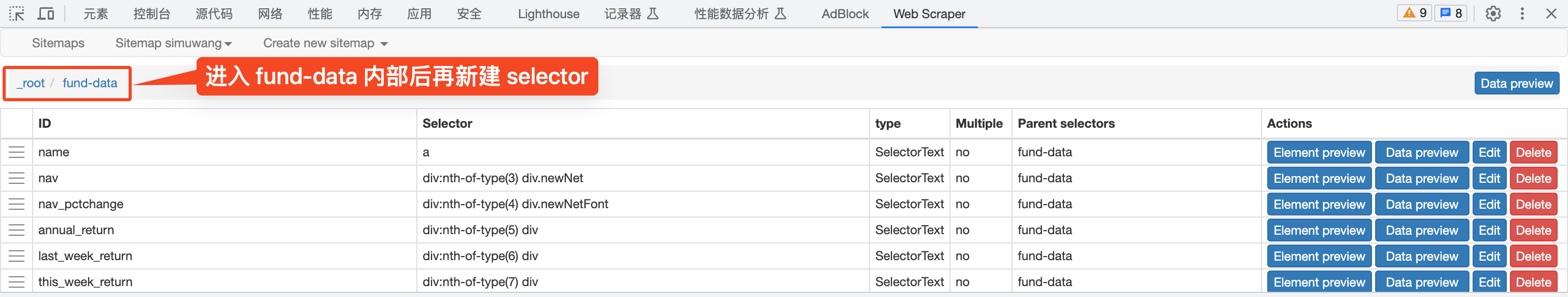This screenshot has width=1568, height=297.
Task: Go to _root in breadcrumb
Action: click(31, 83)
